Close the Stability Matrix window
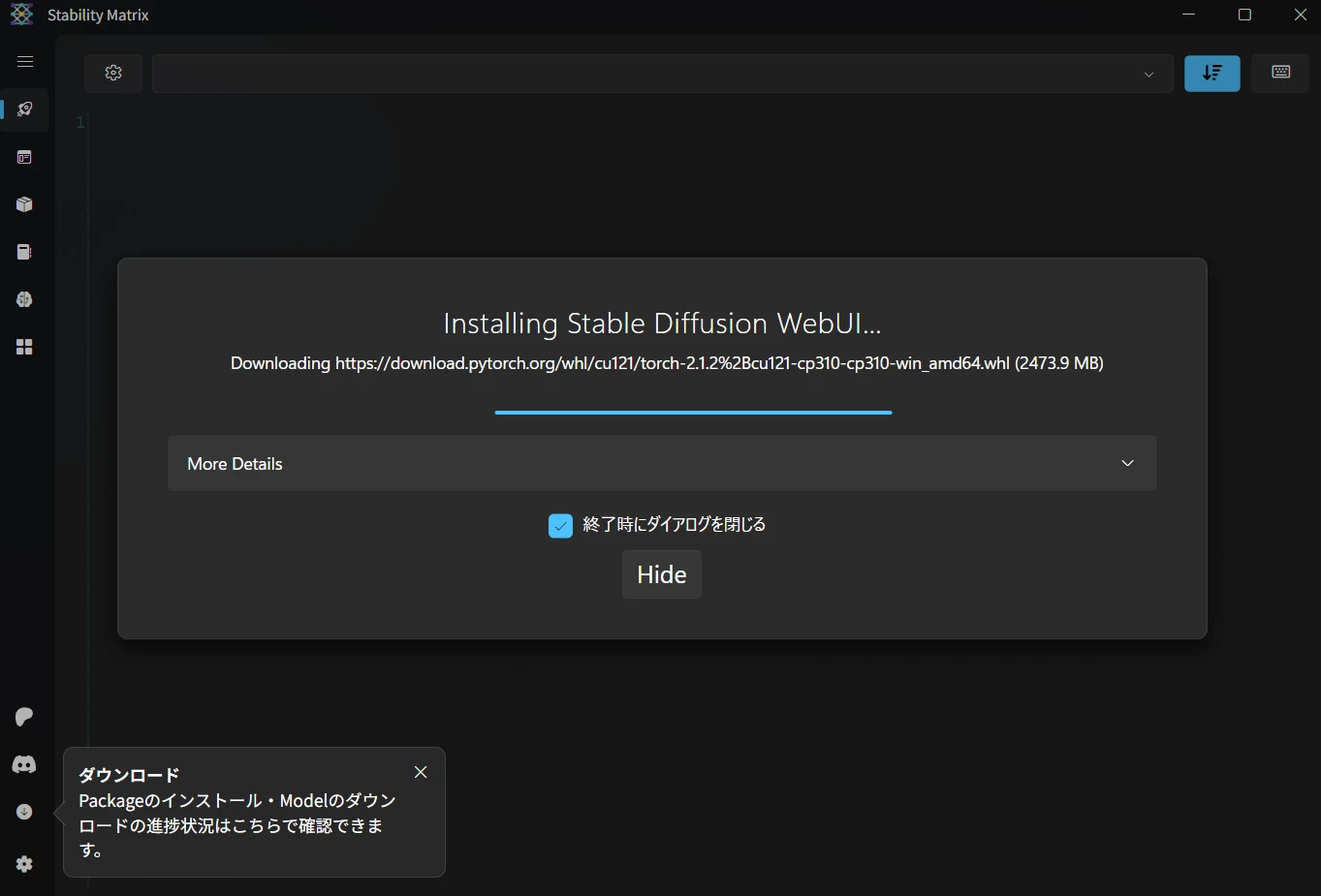The height and width of the screenshot is (896, 1321). (x=1301, y=15)
